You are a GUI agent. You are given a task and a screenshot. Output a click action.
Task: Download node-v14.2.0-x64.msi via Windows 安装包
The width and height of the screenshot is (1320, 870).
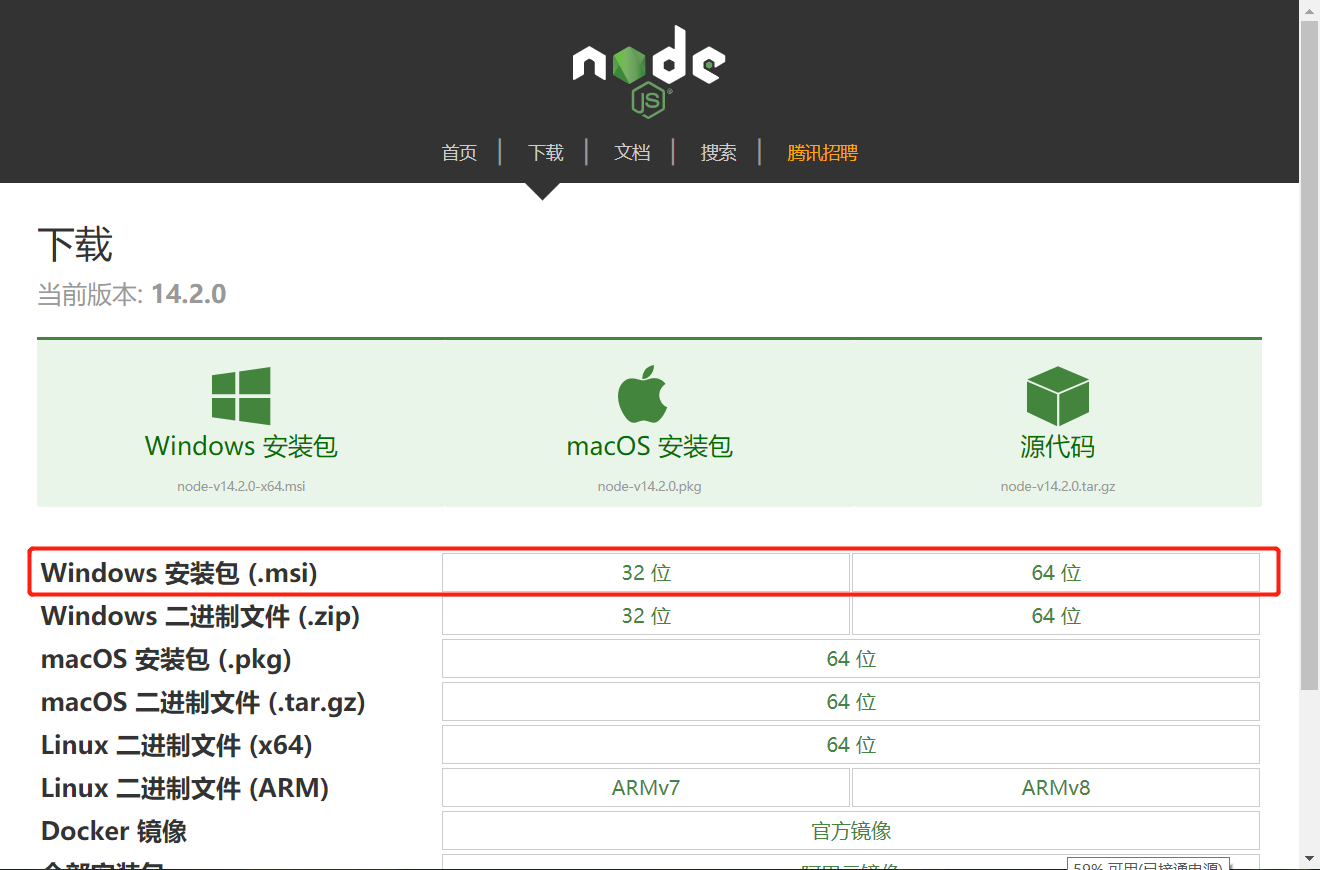[241, 446]
